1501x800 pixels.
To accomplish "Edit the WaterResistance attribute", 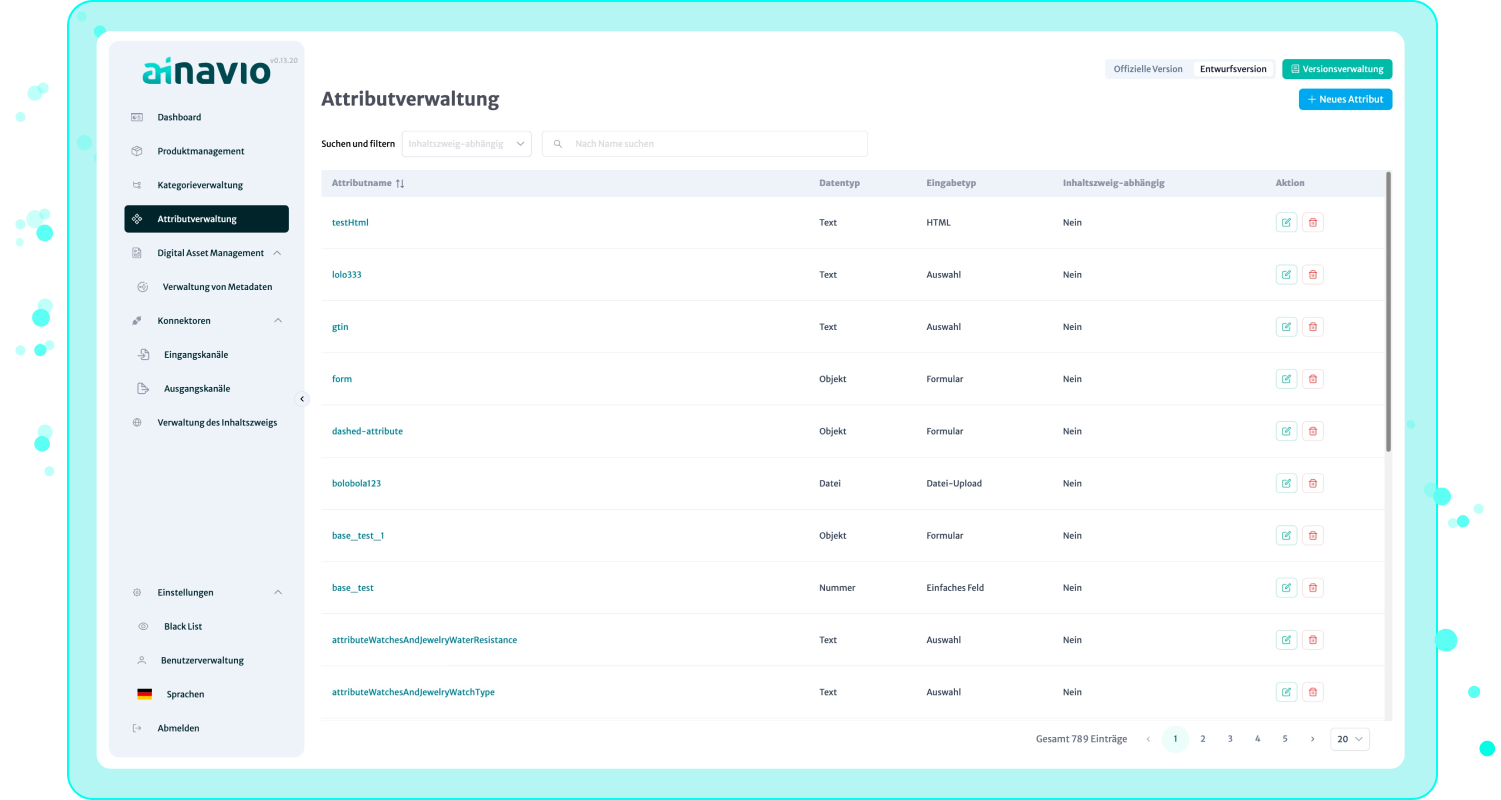I will click(x=1286, y=639).
